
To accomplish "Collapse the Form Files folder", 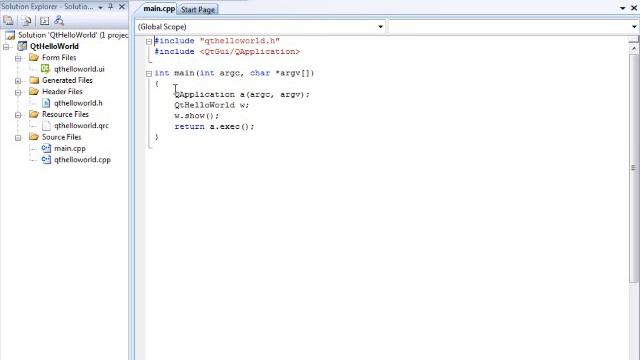I will [x=18, y=58].
